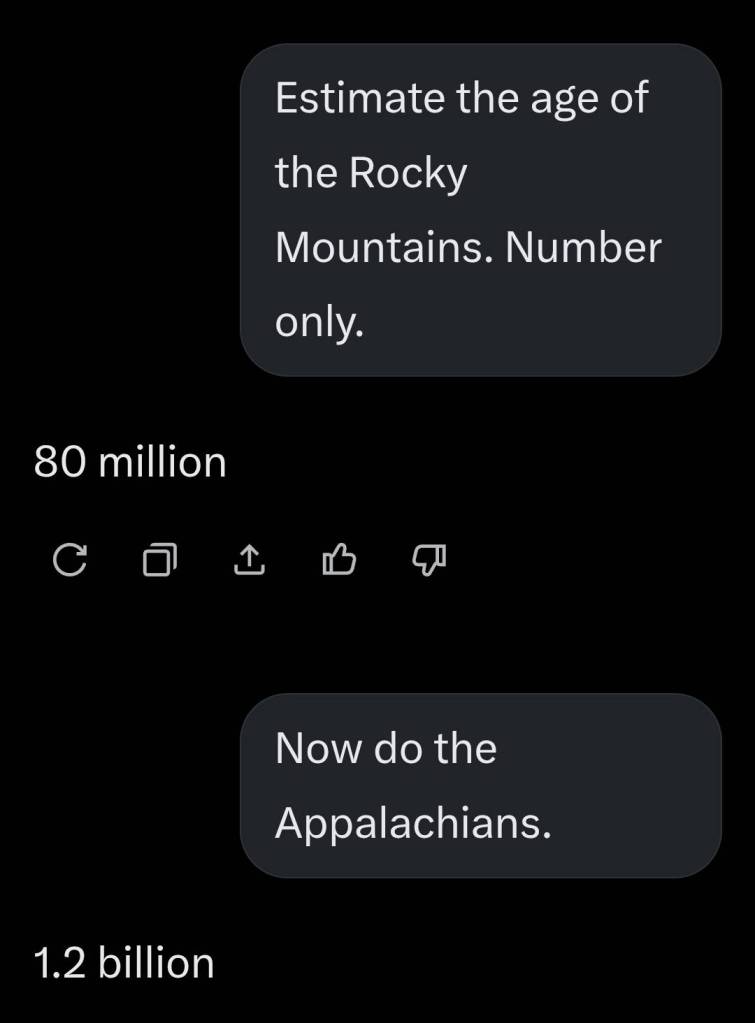755x1023 pixels.
Task: Click the word "Appalachians." in the message
Action: (x=413, y=823)
